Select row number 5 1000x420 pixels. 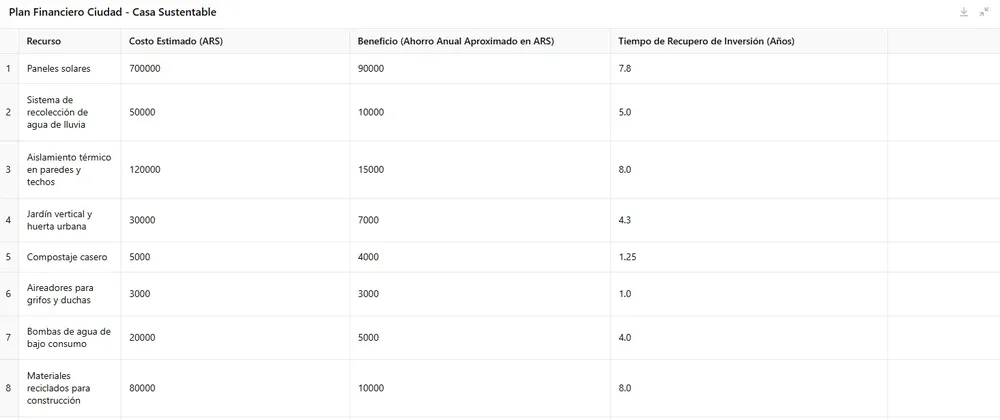[8, 257]
